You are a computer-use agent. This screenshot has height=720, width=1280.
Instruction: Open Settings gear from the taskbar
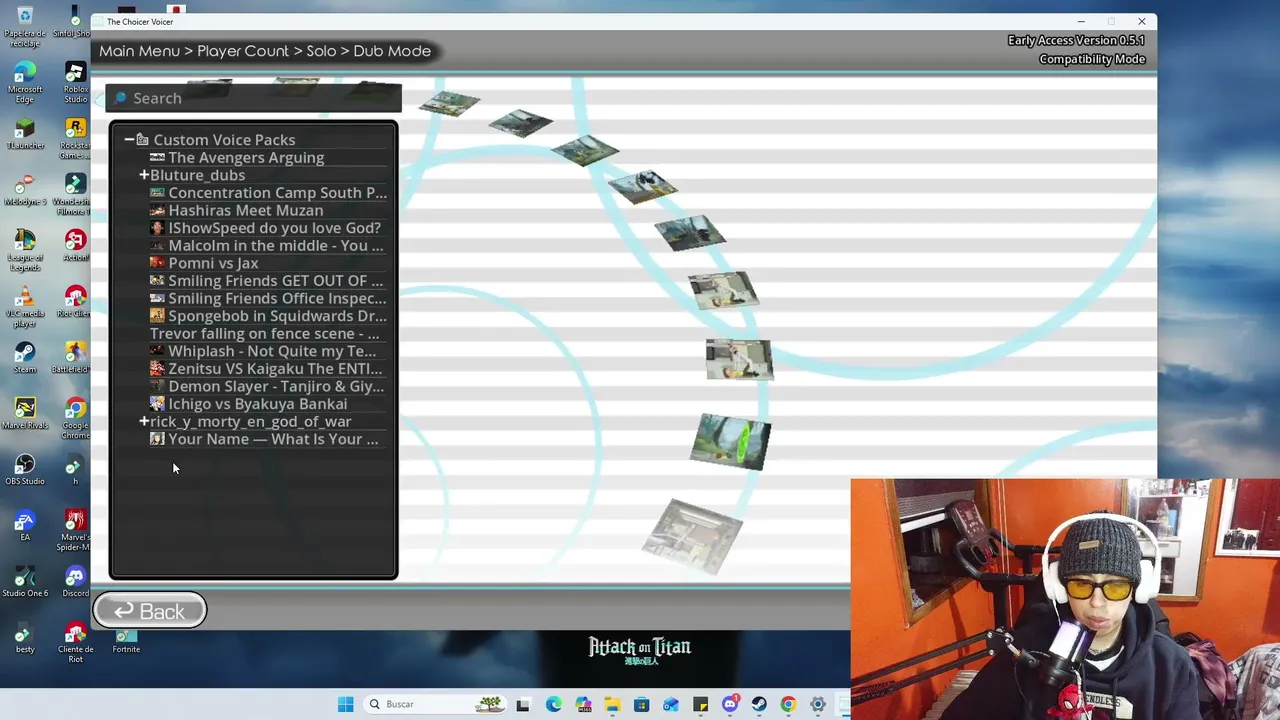click(818, 704)
